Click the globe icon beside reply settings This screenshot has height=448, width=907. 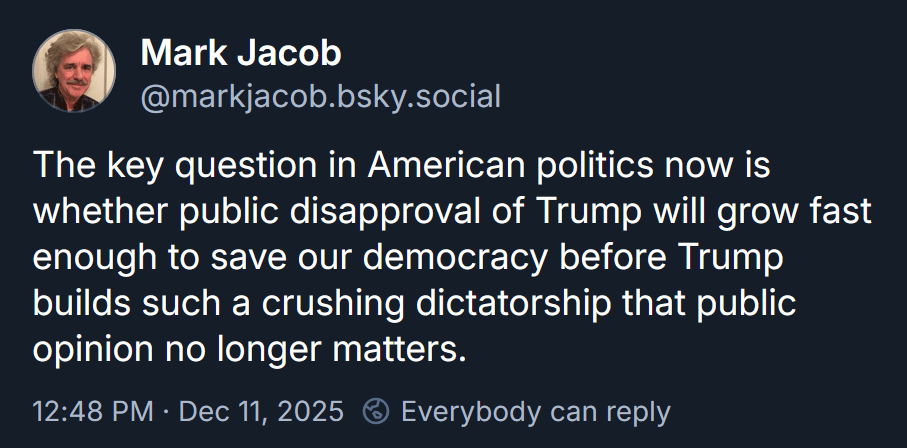376,411
